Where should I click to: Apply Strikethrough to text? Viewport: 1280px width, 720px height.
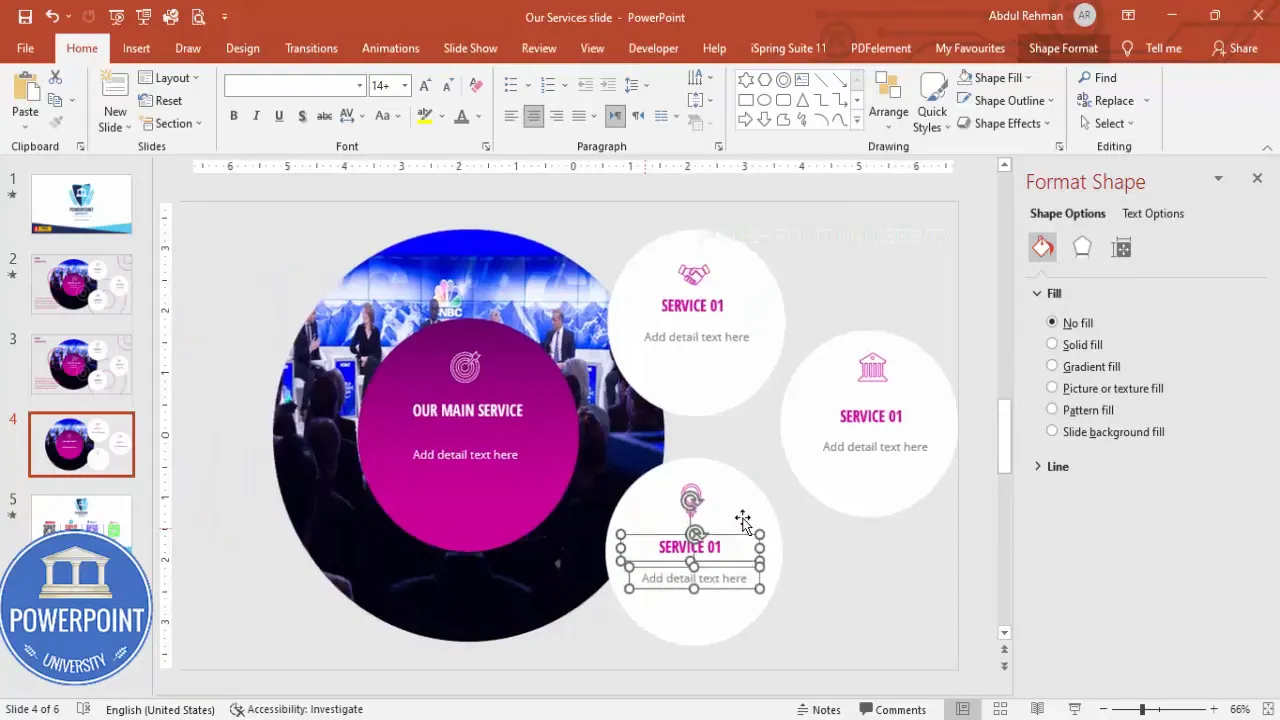coord(324,116)
